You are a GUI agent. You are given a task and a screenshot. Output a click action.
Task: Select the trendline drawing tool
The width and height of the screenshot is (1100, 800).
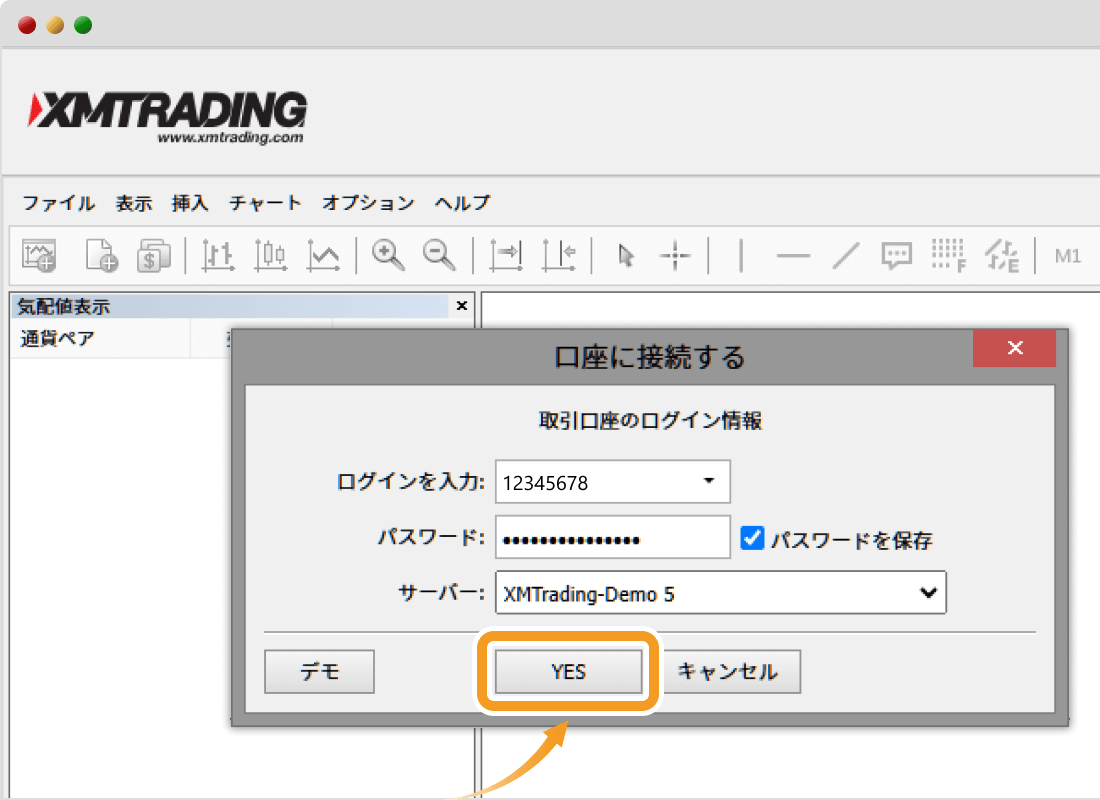(x=846, y=255)
